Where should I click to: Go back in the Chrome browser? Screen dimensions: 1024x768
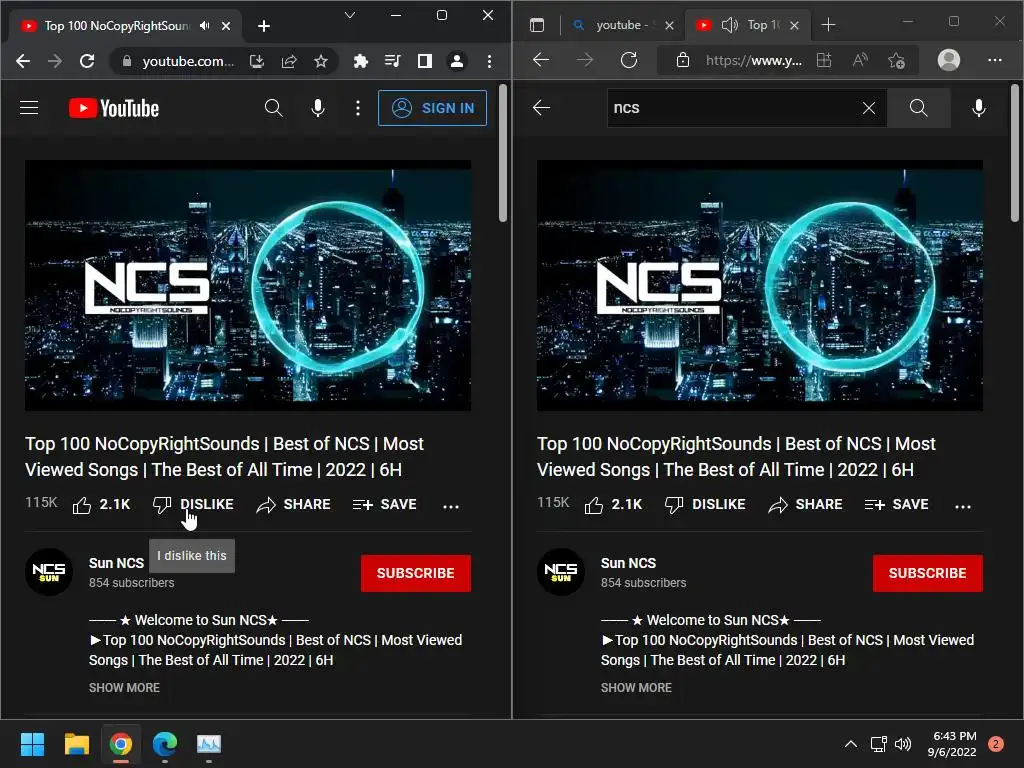[x=23, y=61]
